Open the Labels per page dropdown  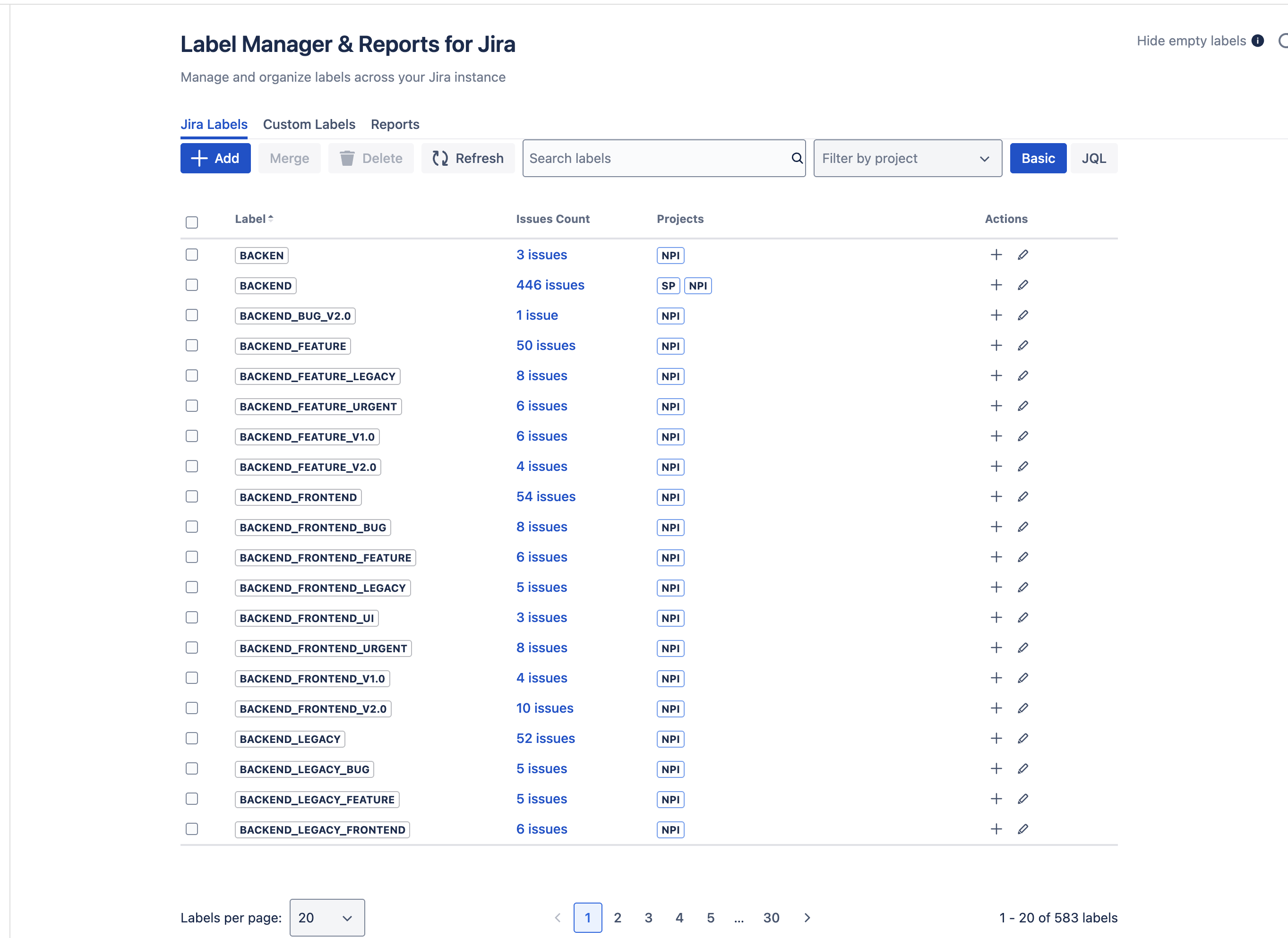(x=326, y=918)
